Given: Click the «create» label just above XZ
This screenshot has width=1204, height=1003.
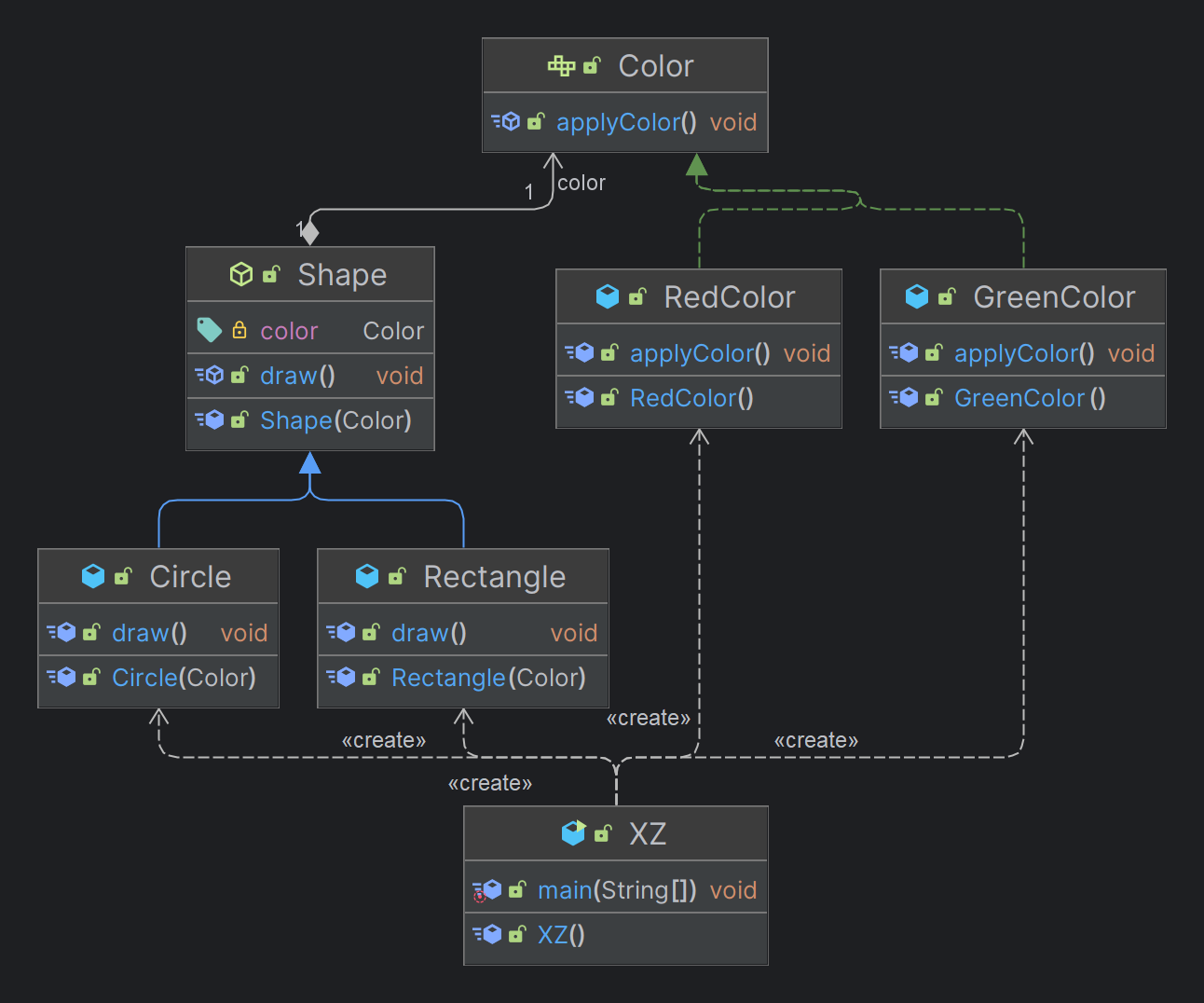Looking at the screenshot, I should (x=490, y=783).
